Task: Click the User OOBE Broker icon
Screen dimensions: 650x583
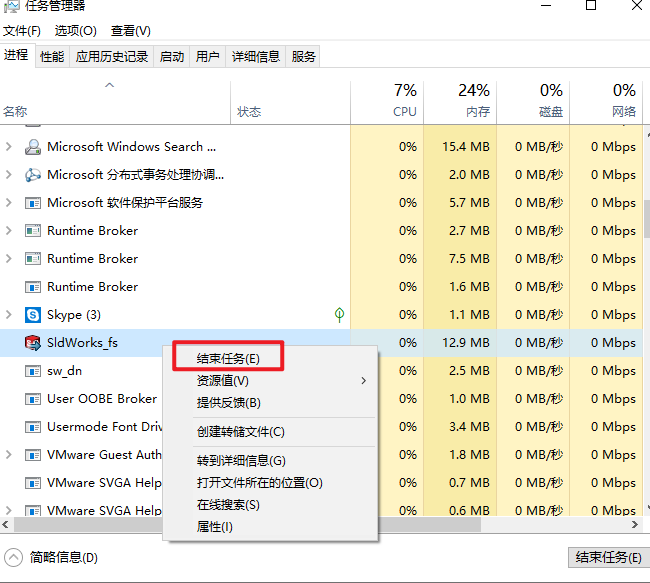Action: (x=32, y=399)
